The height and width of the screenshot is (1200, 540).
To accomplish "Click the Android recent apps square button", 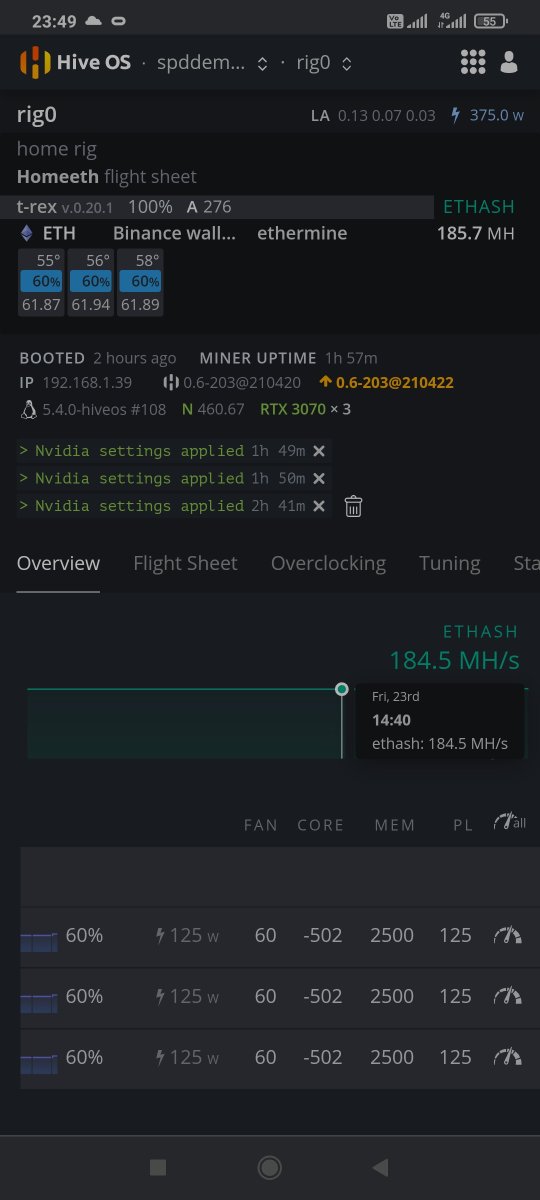I will point(158,1167).
